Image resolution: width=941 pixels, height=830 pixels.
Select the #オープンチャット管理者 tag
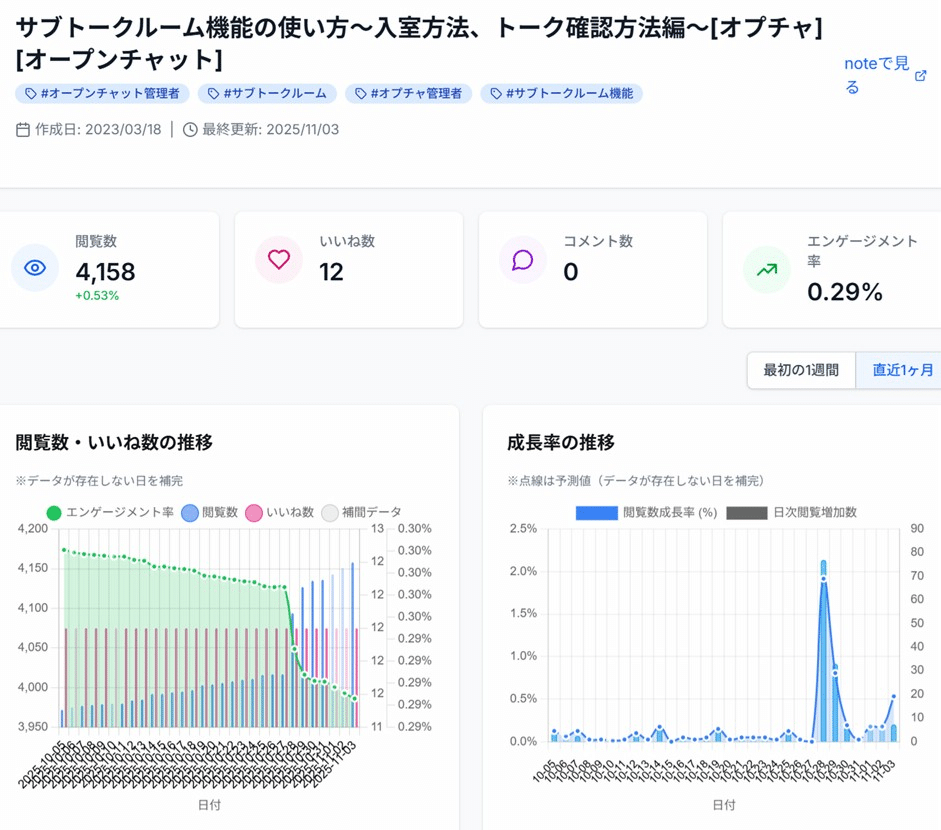tap(102, 94)
